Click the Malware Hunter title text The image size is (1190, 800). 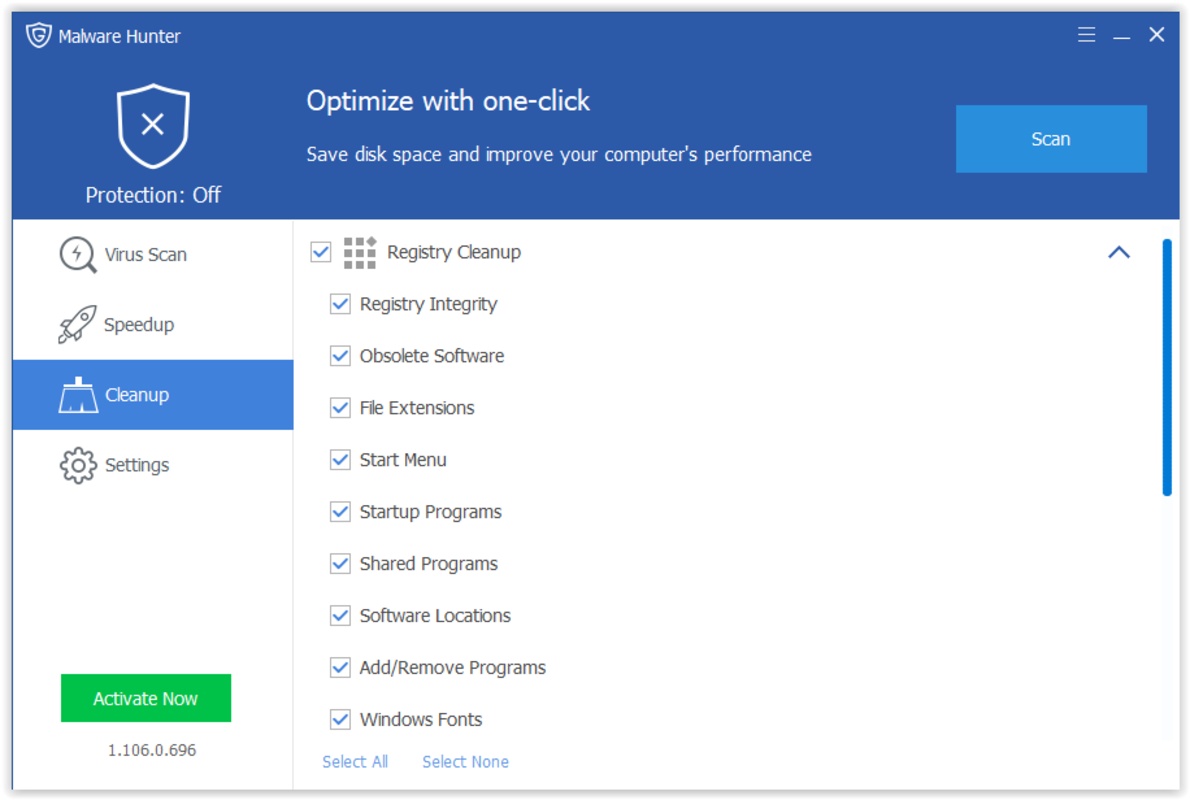(x=119, y=36)
